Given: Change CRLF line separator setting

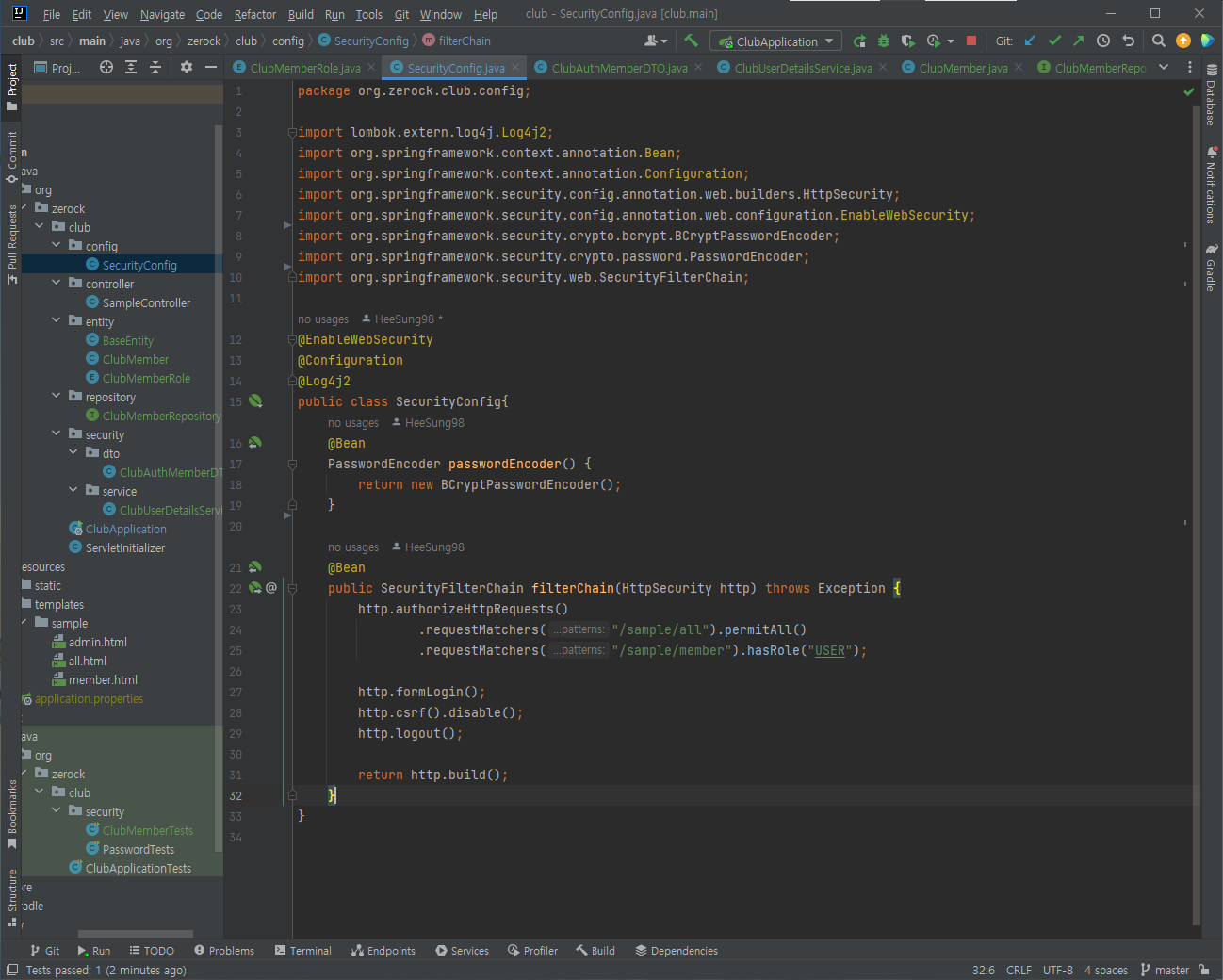Looking at the screenshot, I should coord(1019,970).
